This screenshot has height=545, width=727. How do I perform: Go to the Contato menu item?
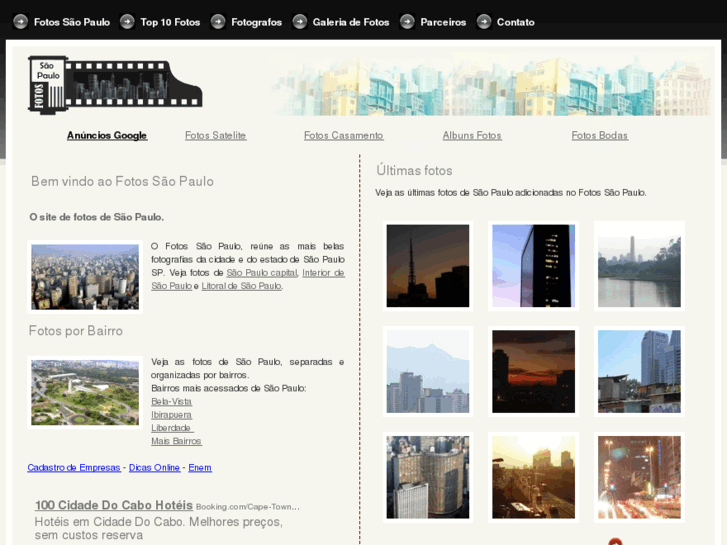(x=515, y=22)
